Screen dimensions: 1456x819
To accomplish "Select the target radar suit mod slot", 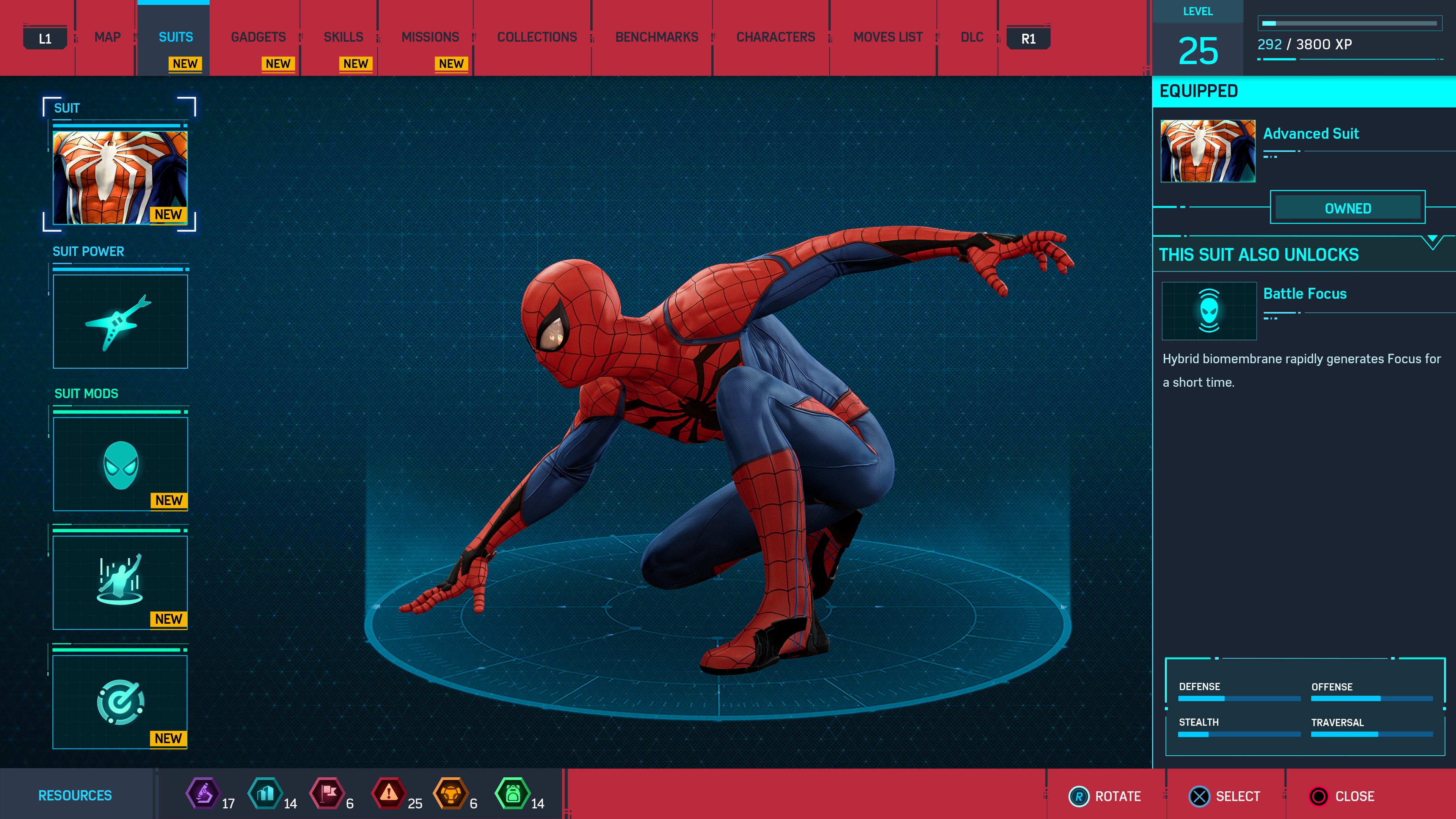I will tap(120, 702).
